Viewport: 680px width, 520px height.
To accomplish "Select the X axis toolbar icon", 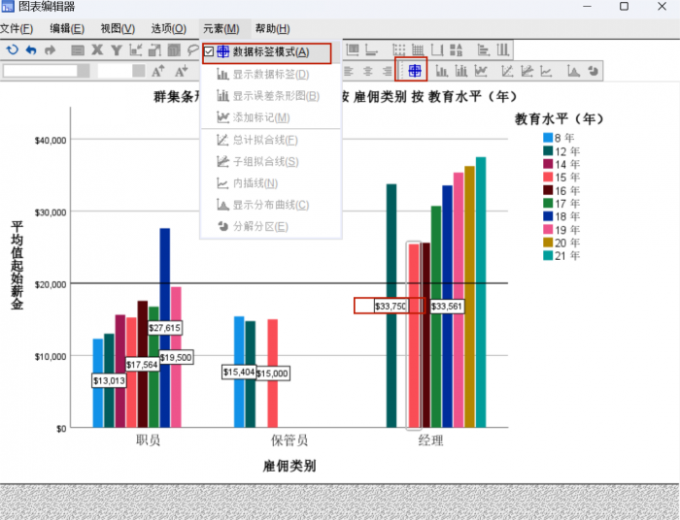I will click(x=98, y=50).
